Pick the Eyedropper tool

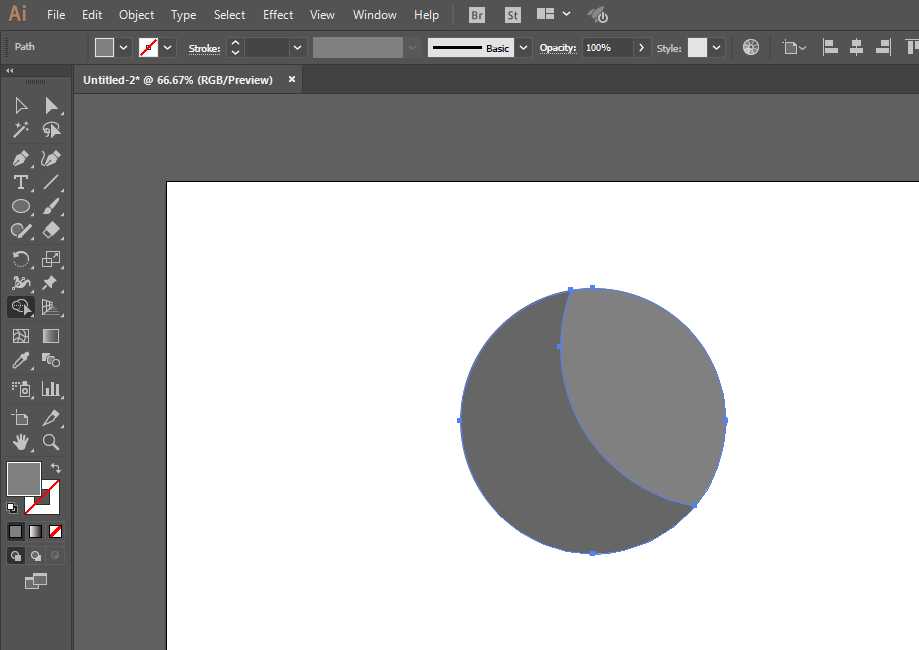click(x=20, y=361)
